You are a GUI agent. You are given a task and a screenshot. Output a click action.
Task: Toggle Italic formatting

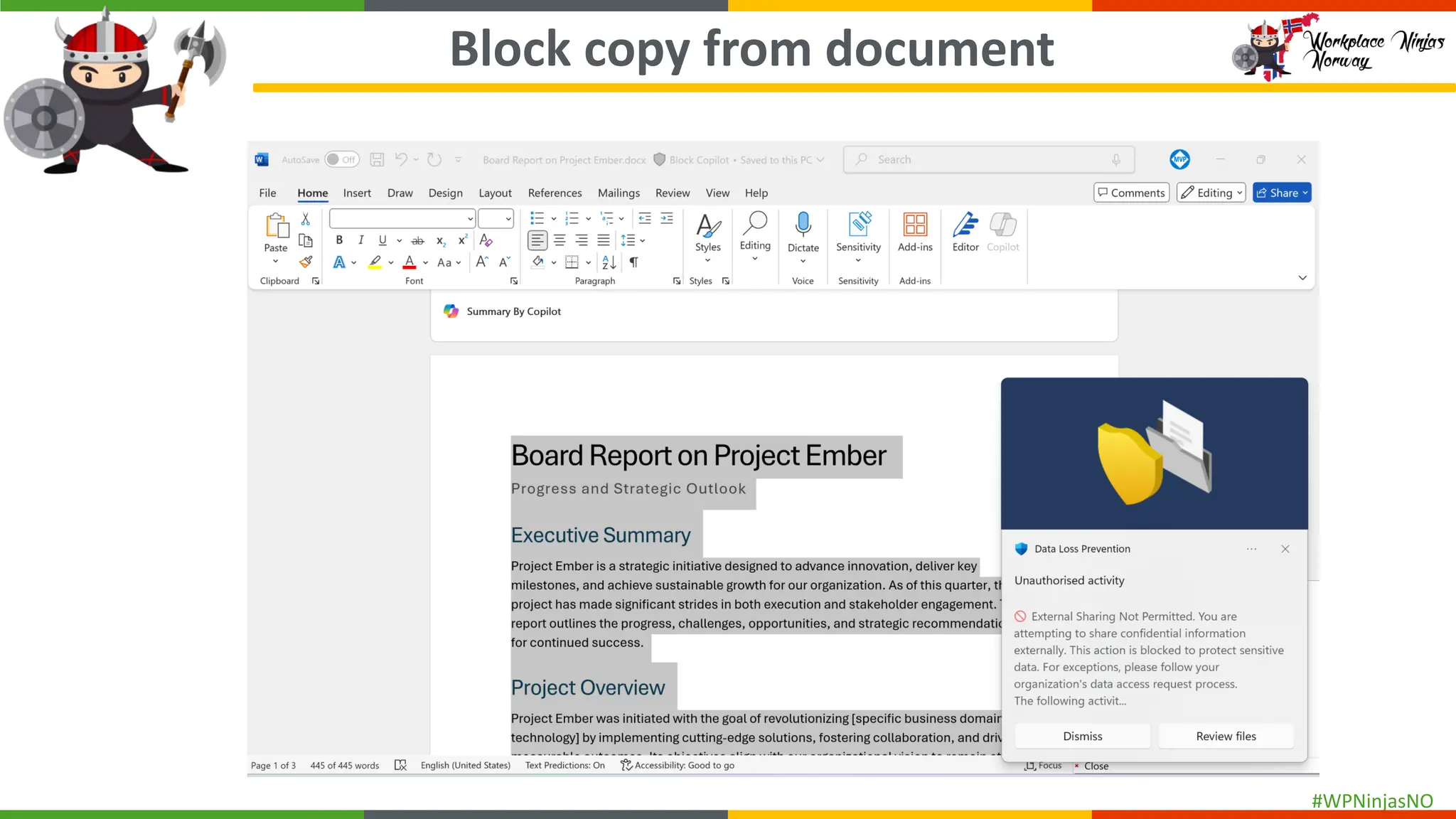[360, 240]
